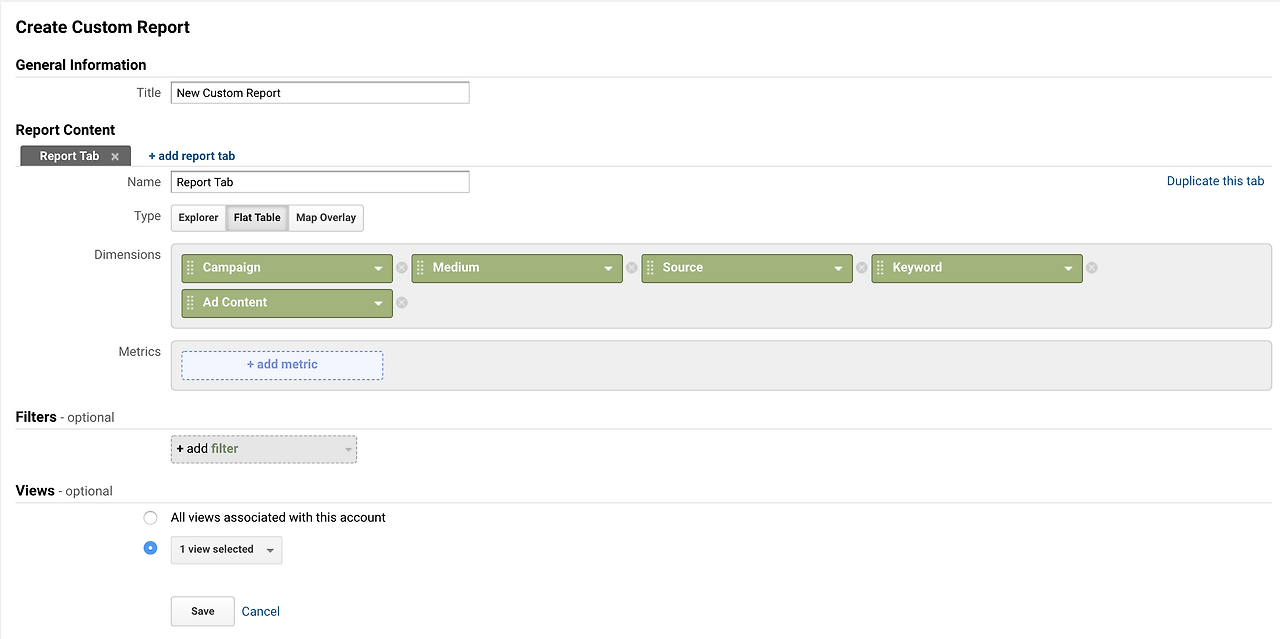This screenshot has width=1280, height=639.
Task: Focus the tab Name input field
Action: coord(320,182)
